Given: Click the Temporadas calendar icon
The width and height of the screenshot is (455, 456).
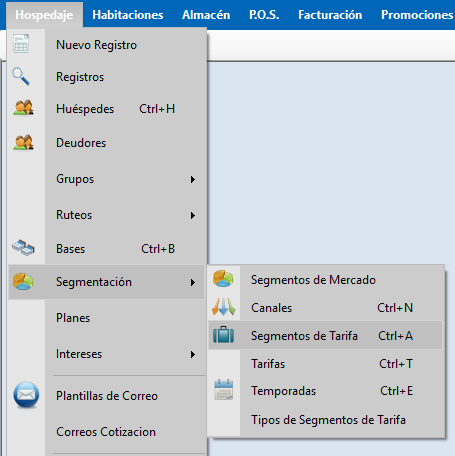Looking at the screenshot, I should click(224, 389).
